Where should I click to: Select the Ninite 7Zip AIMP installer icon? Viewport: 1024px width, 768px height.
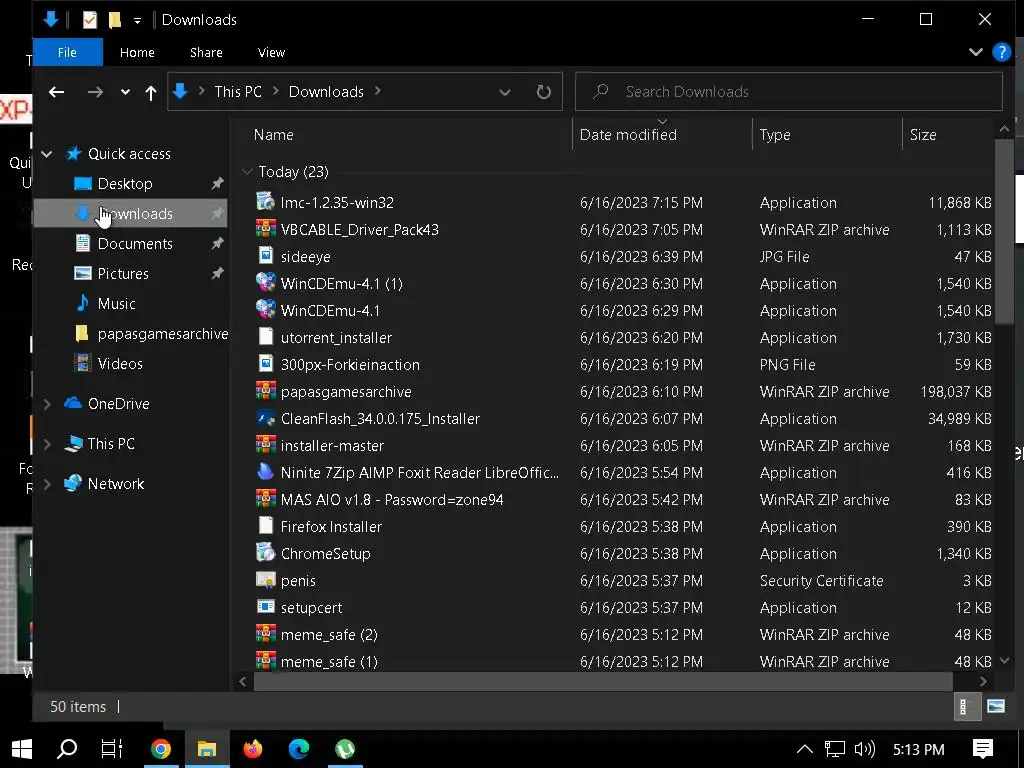pyautogui.click(x=265, y=472)
